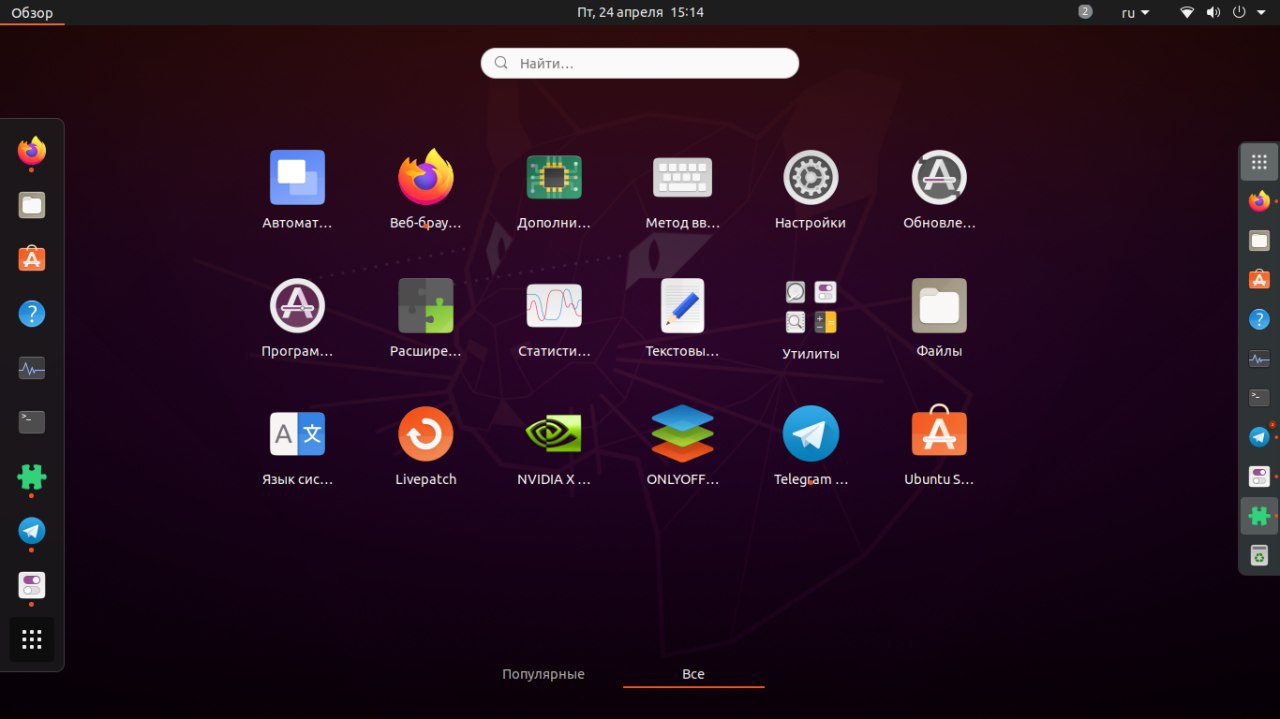This screenshot has height=719, width=1280.
Task: Open Текстовы… text editor app
Action: (x=683, y=306)
